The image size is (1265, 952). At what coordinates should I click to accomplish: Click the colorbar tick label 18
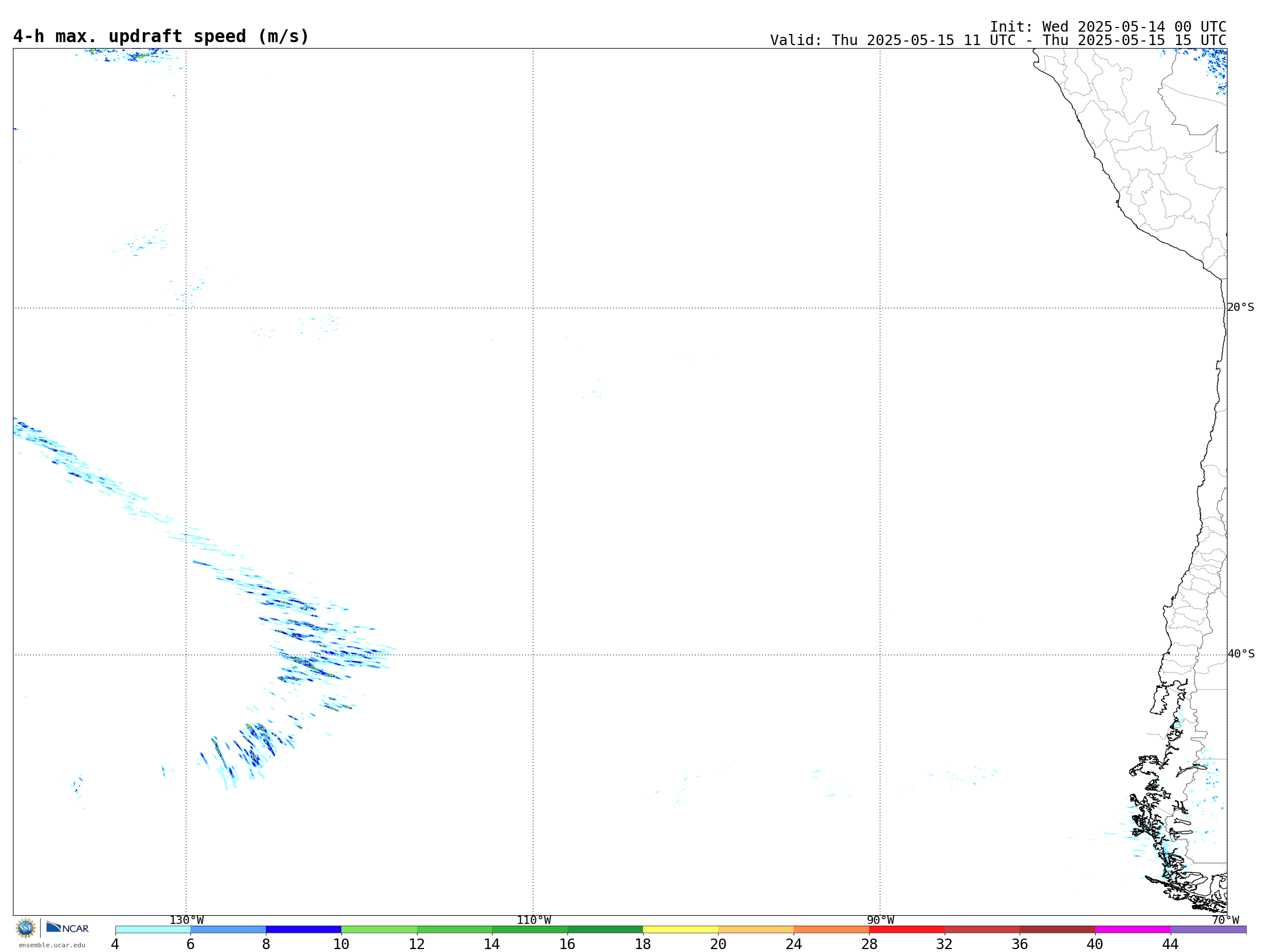642,944
